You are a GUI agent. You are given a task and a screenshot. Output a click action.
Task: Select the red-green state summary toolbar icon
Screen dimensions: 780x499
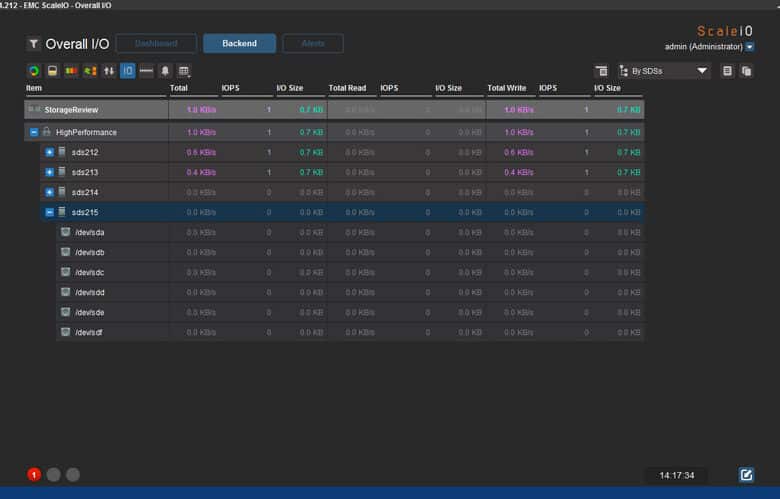tap(71, 71)
